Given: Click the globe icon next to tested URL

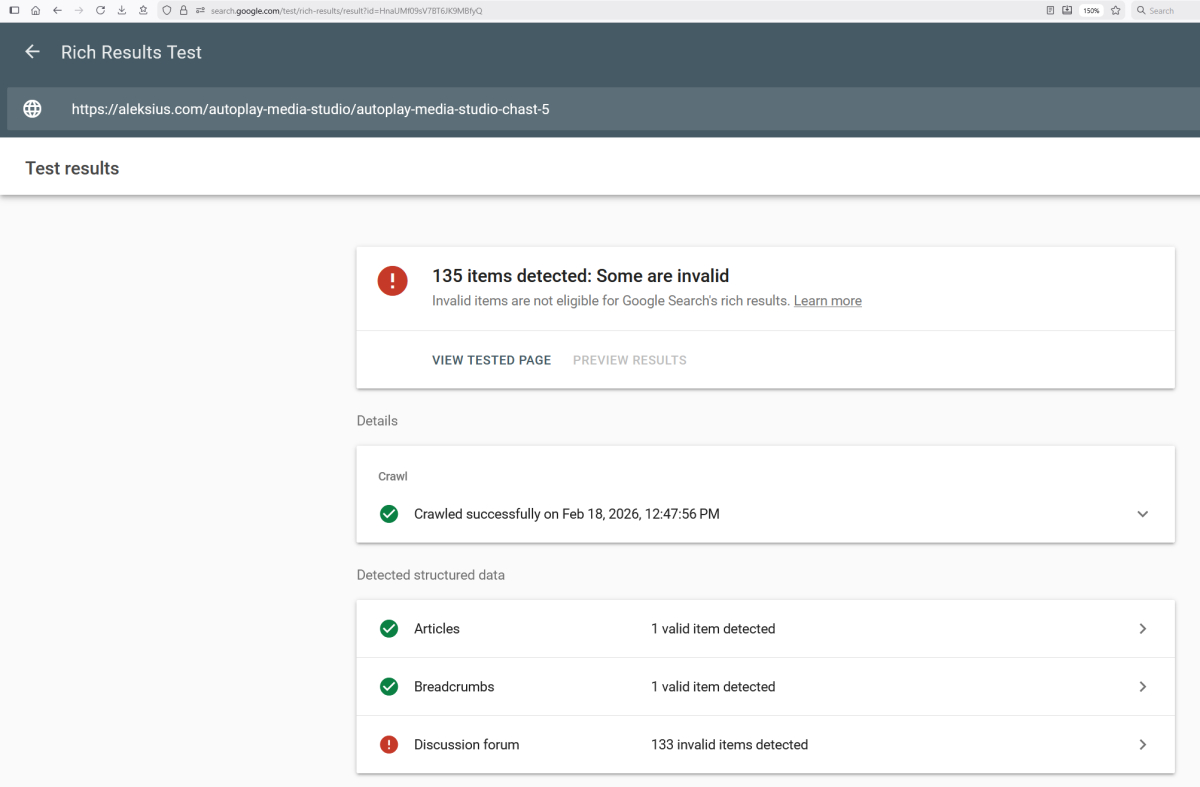Looking at the screenshot, I should pos(33,109).
